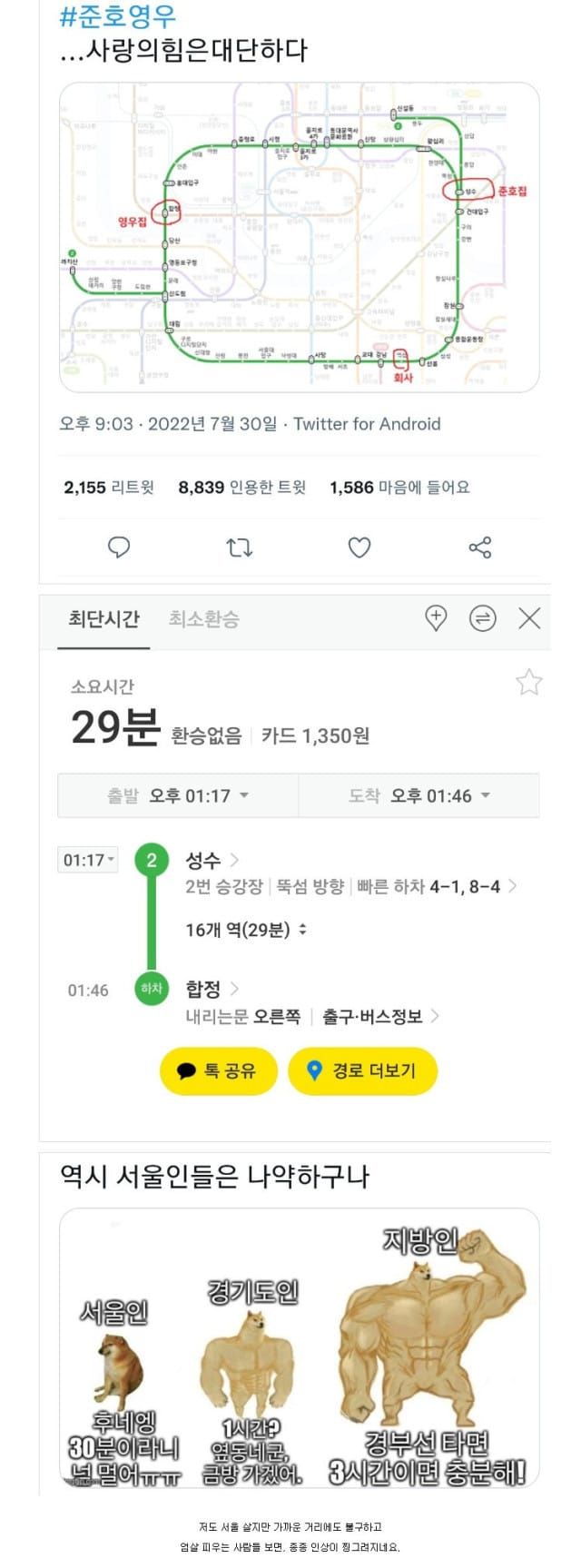Open the tweet share icon
Screen dimensions: 581x1568
coord(479,547)
